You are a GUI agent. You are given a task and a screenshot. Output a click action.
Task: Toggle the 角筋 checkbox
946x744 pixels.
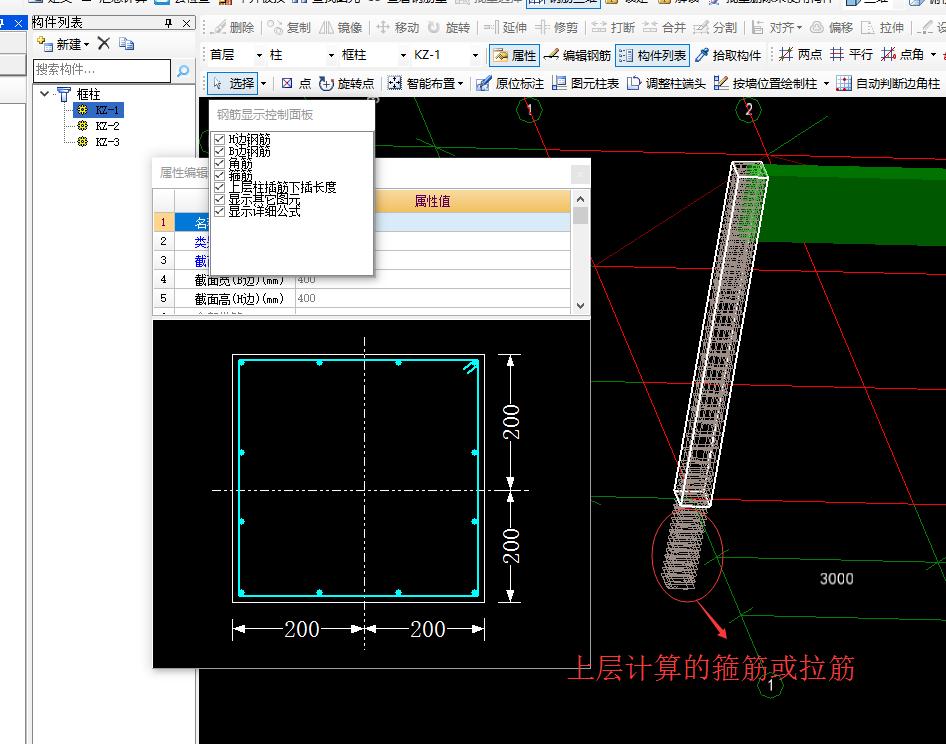pos(220,164)
